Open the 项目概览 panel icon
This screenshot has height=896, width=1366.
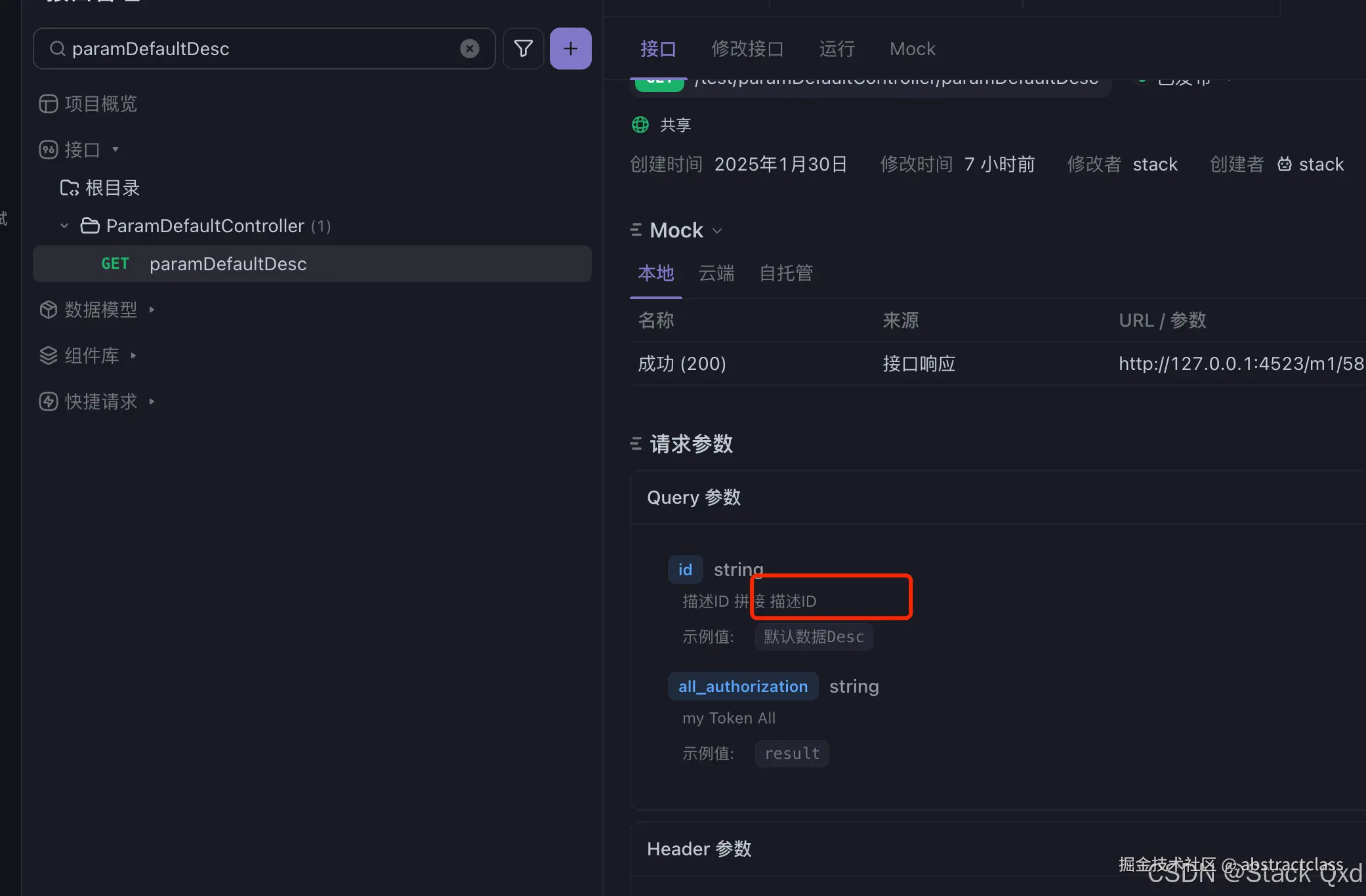click(x=49, y=104)
